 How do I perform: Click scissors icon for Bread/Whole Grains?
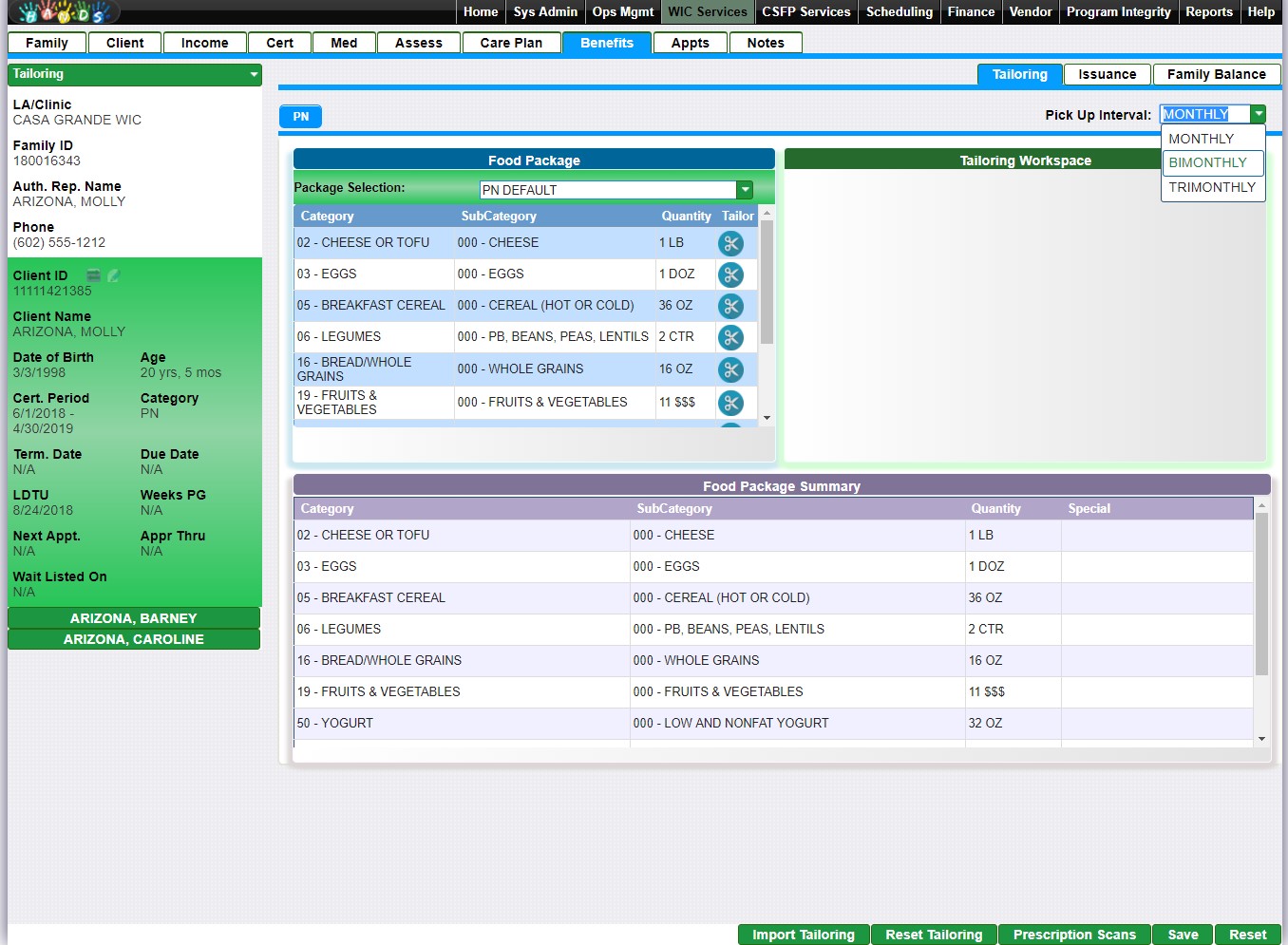[730, 370]
